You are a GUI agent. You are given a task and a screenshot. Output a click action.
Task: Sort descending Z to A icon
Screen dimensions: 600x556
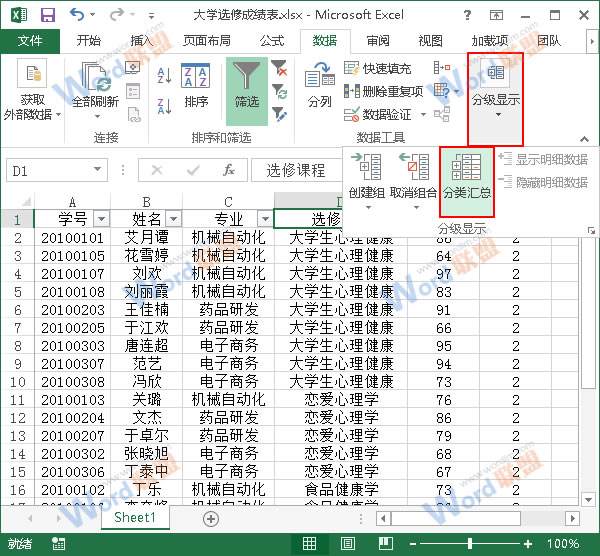165,106
